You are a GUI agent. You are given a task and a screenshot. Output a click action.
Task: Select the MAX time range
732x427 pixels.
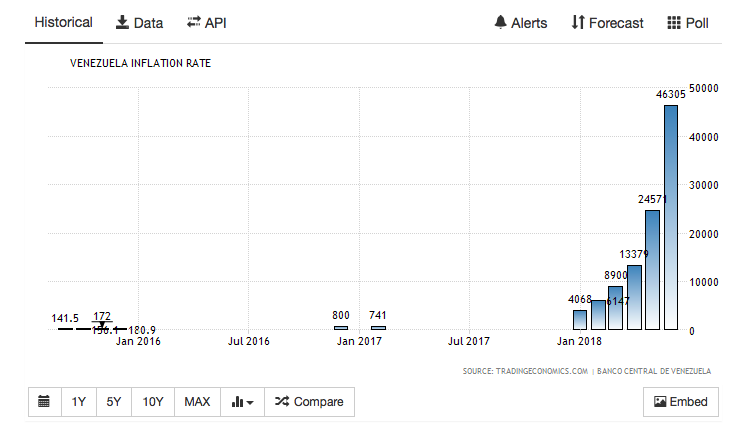pos(197,402)
